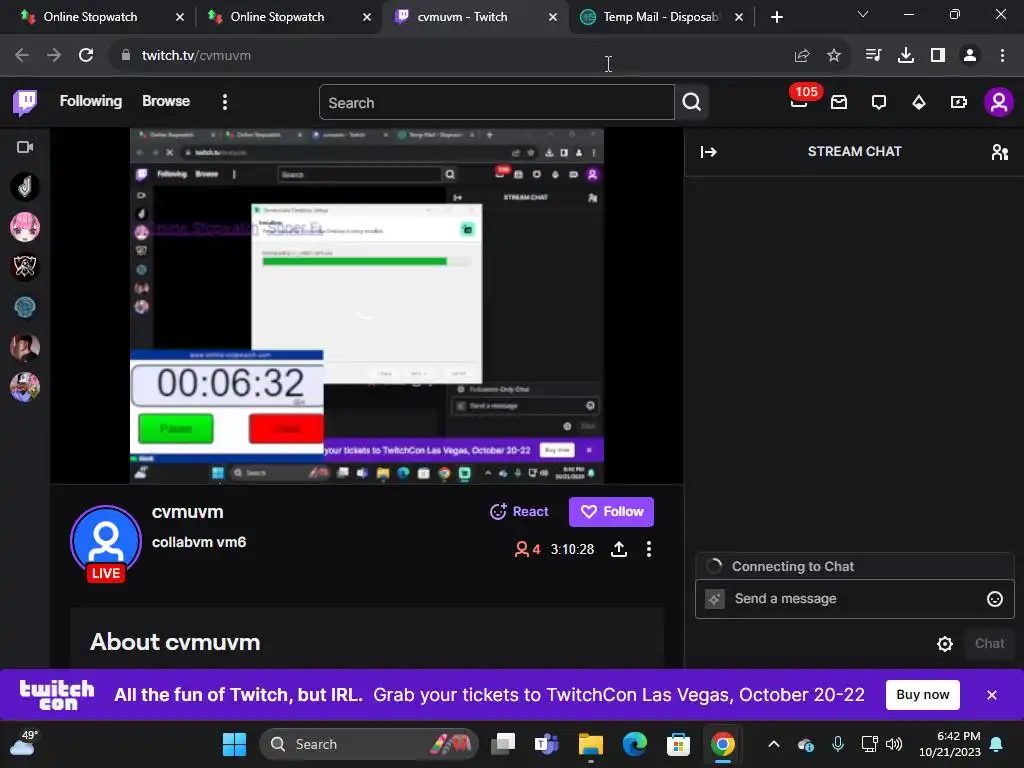Open the Get Bits diamond icon

tap(919, 102)
